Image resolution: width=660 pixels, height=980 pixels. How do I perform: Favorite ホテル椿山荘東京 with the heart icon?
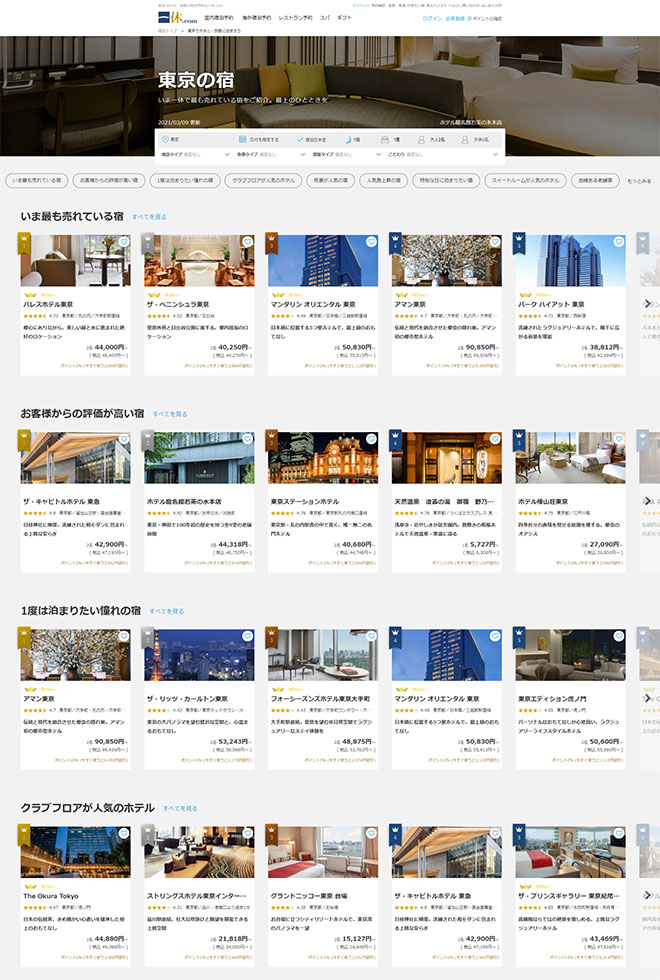pyautogui.click(x=619, y=439)
